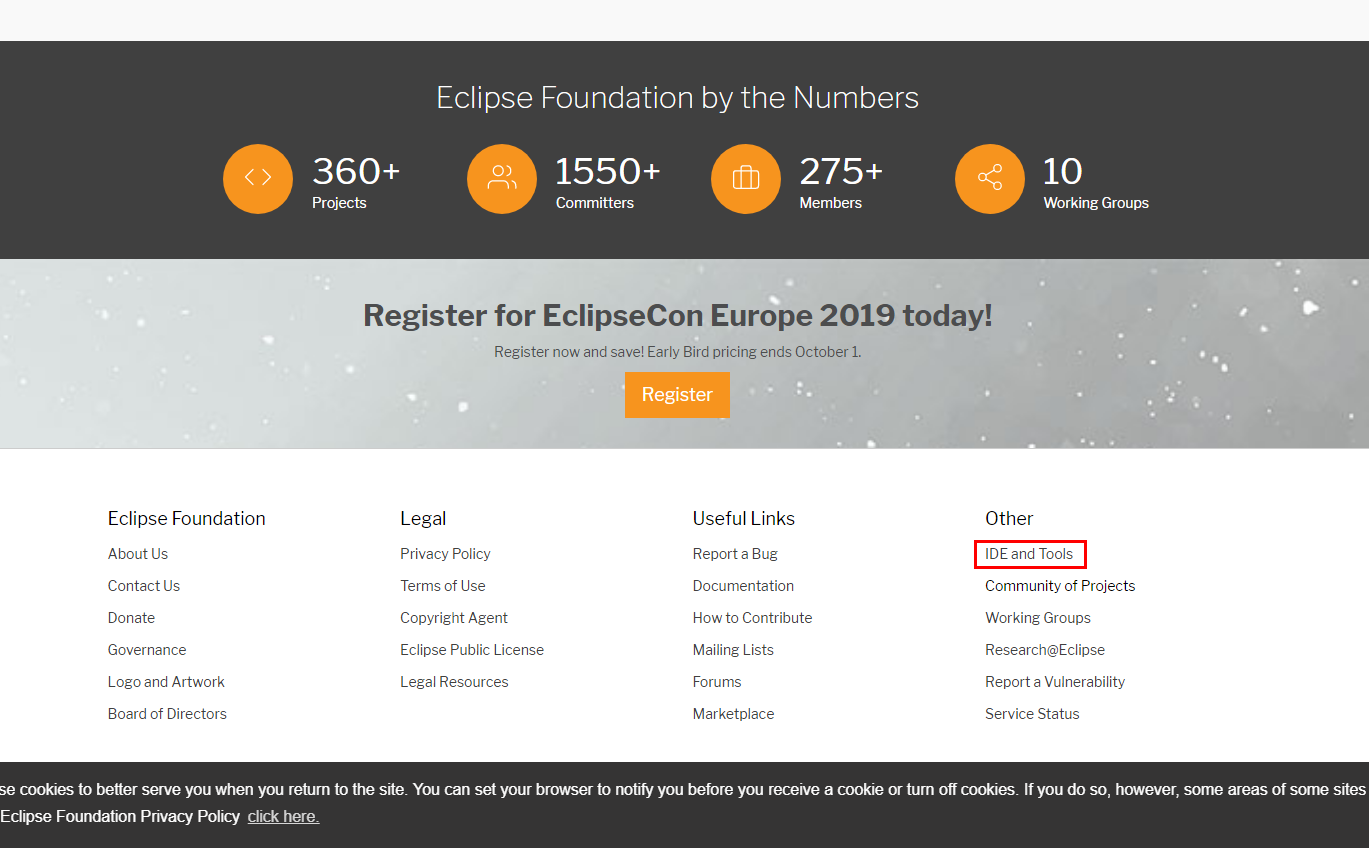Click the cookie banner 'click here.' link
The image size is (1369, 848).
coord(283,817)
